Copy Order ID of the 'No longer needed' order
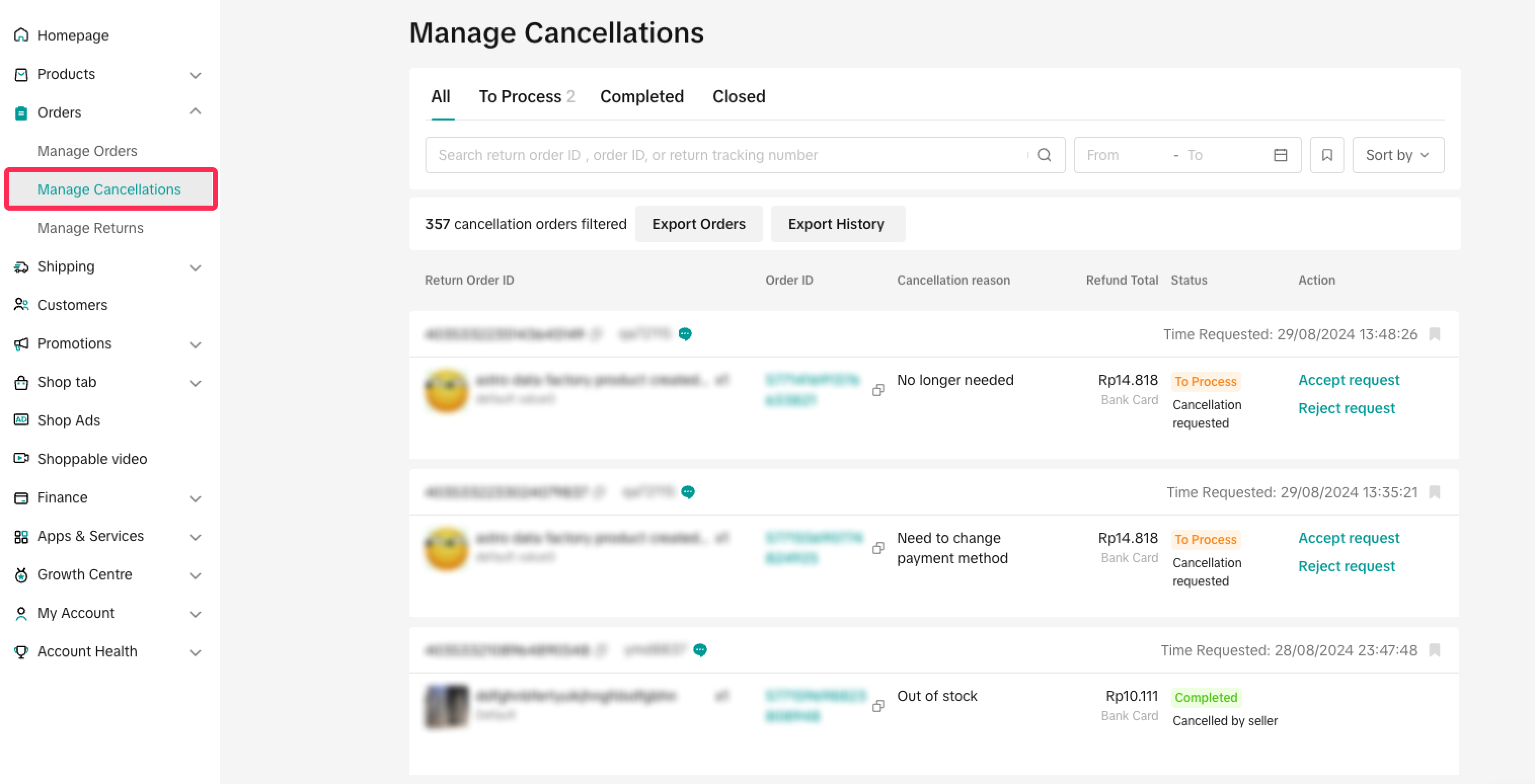Viewport: 1535px width, 784px height. pyautogui.click(x=878, y=390)
